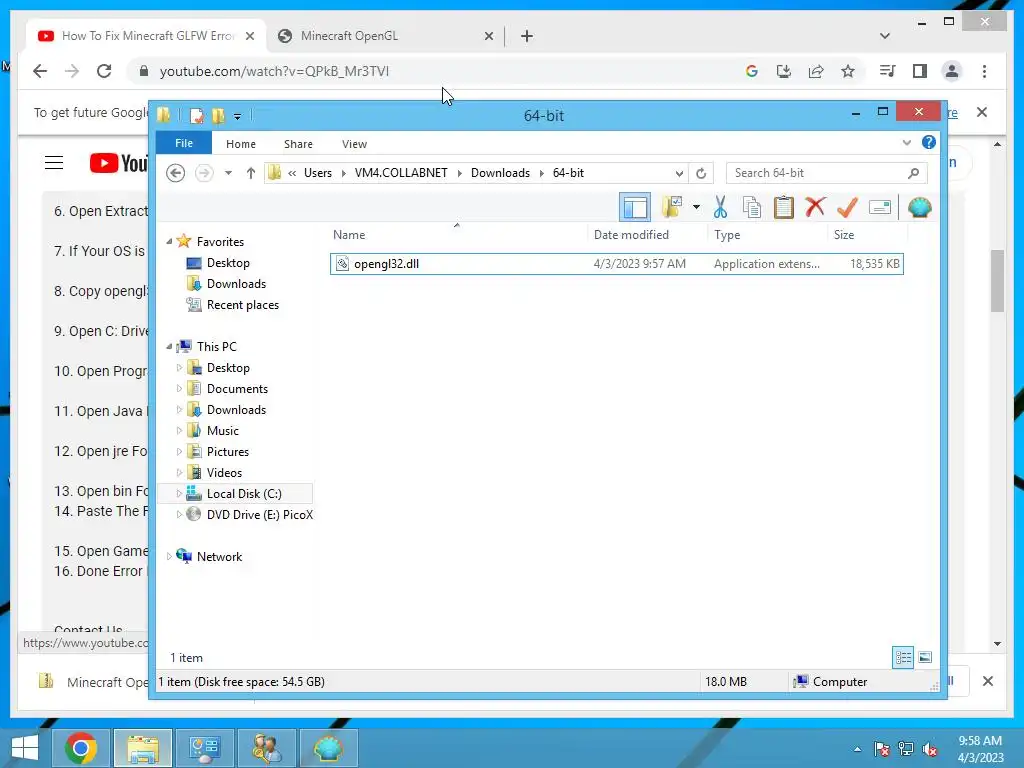This screenshot has width=1024, height=768.
Task: Click the Rename icon in Explorer toolbar
Action: pyautogui.click(x=880, y=208)
